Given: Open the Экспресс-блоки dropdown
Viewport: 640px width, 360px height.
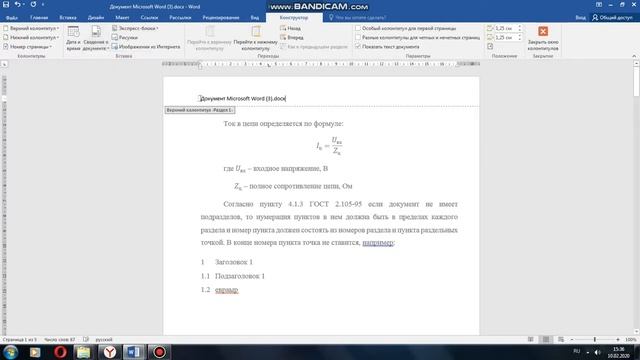Looking at the screenshot, I should pos(135,28).
